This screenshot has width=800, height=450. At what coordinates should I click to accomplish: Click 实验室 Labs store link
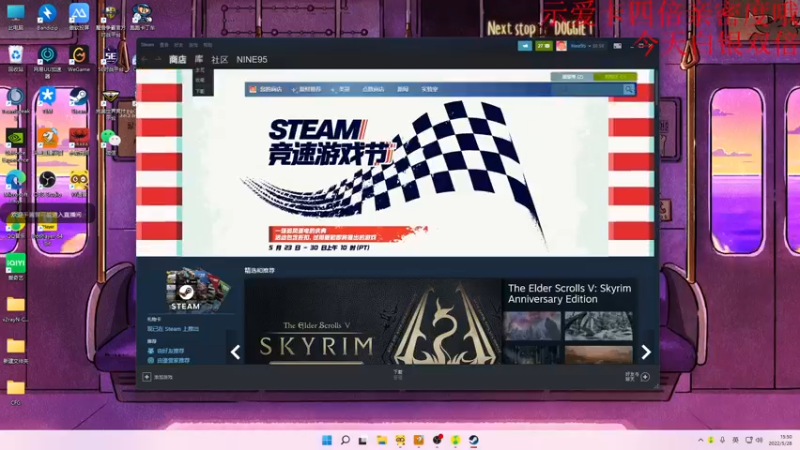click(430, 89)
